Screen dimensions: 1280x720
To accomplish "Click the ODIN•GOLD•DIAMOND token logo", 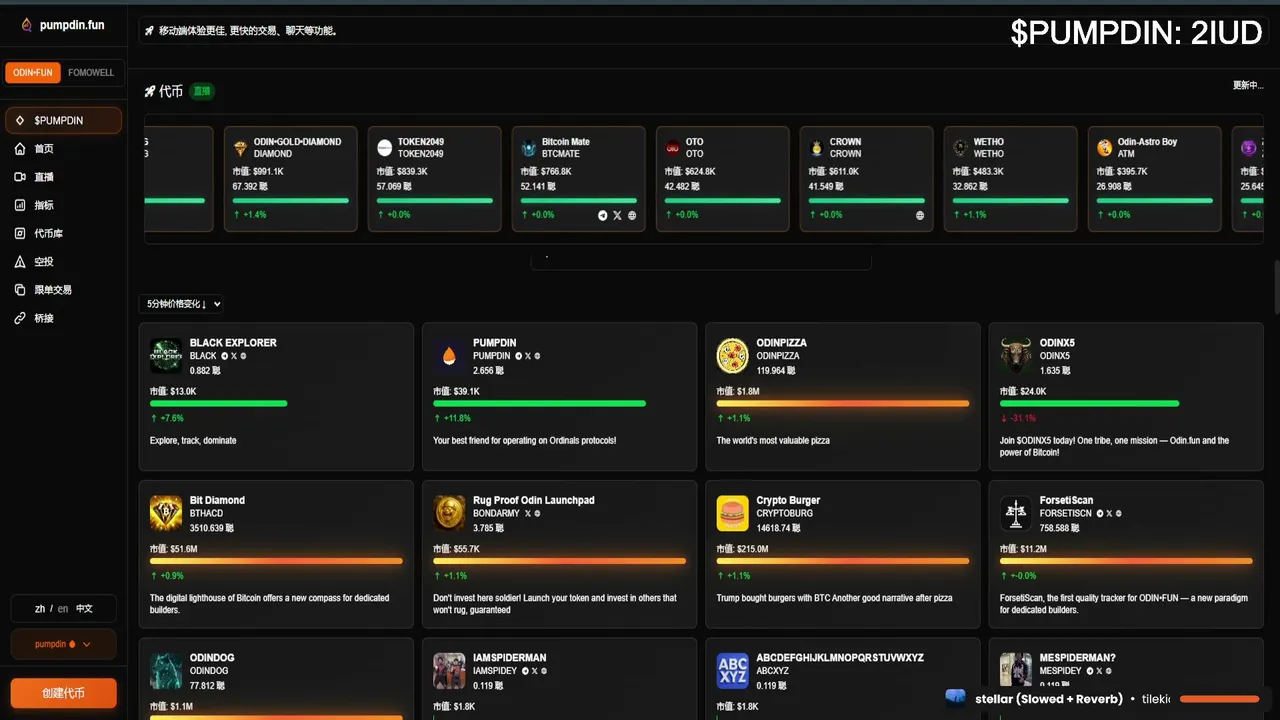I will click(241, 148).
